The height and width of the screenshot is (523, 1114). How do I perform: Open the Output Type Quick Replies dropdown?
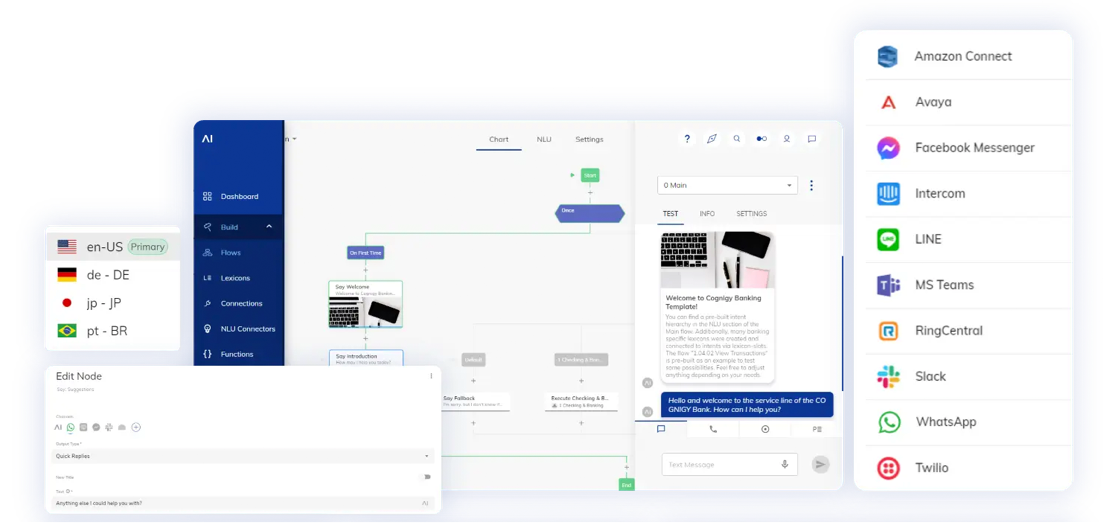click(x=244, y=456)
